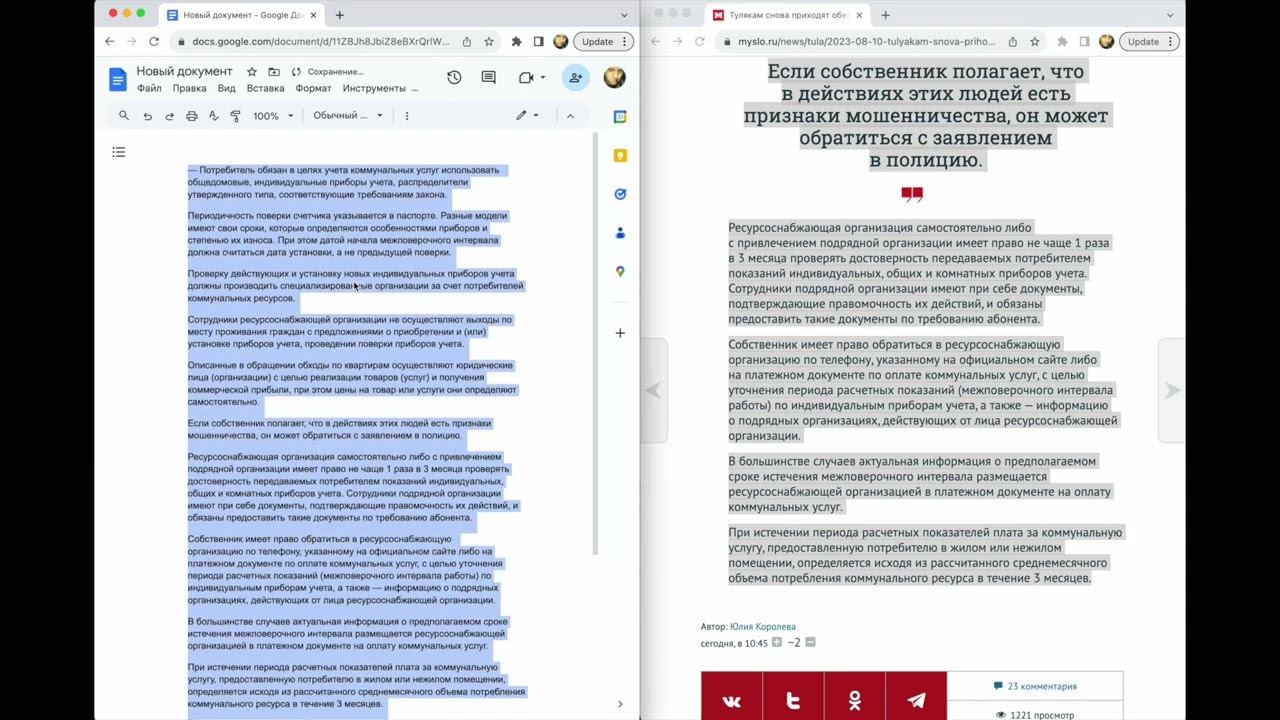Click the print icon in Docs toolbar
Image resolution: width=1280 pixels, height=720 pixels.
[x=191, y=116]
